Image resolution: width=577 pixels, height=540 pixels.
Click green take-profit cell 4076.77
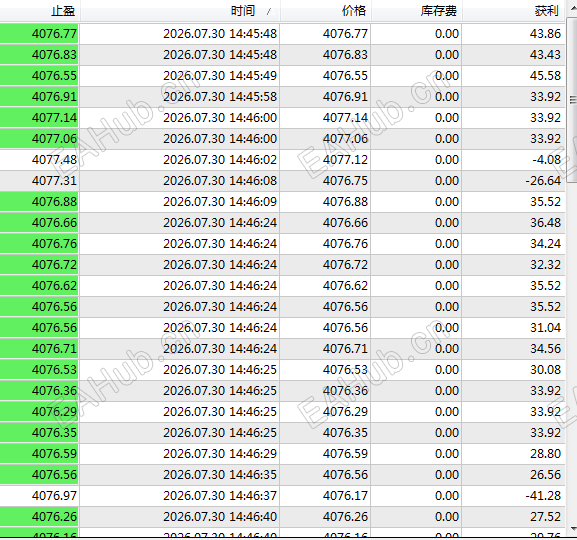(39, 34)
